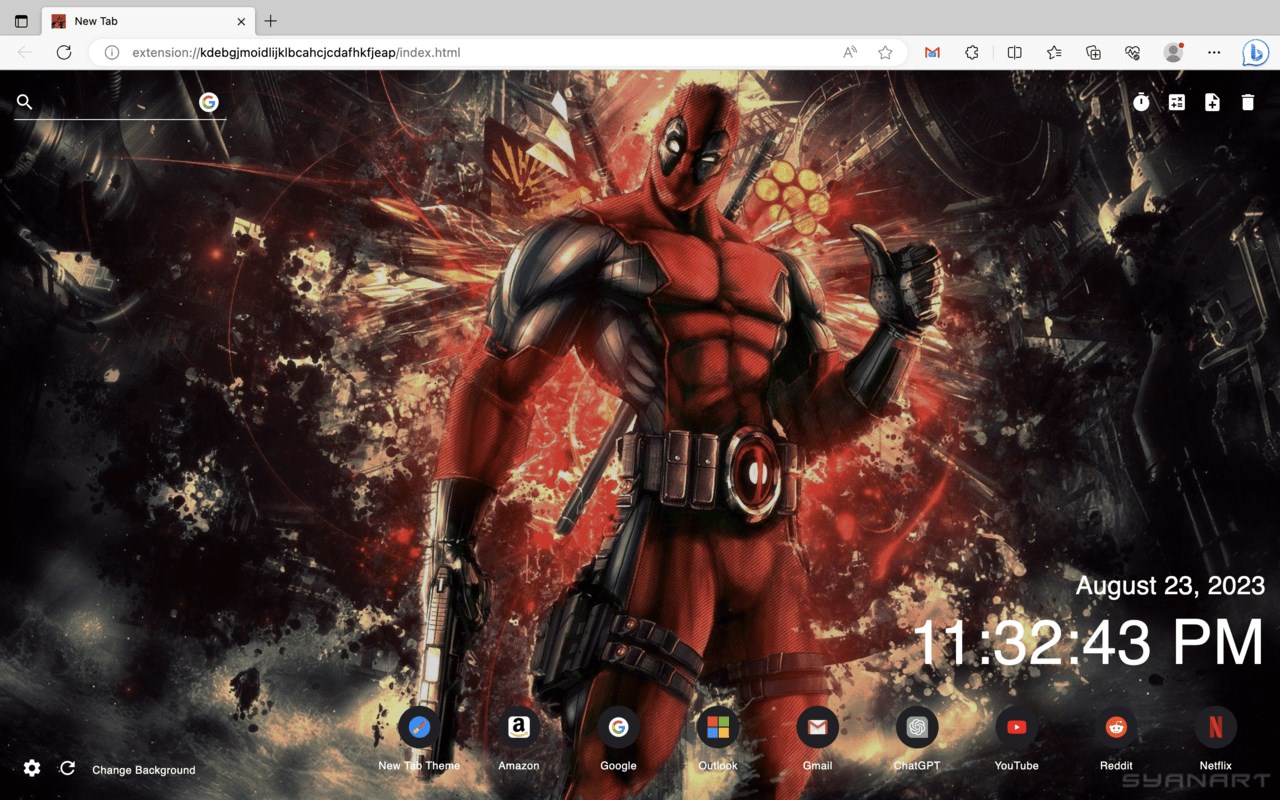
Task: Add this page to favorites with the star
Action: pos(885,53)
